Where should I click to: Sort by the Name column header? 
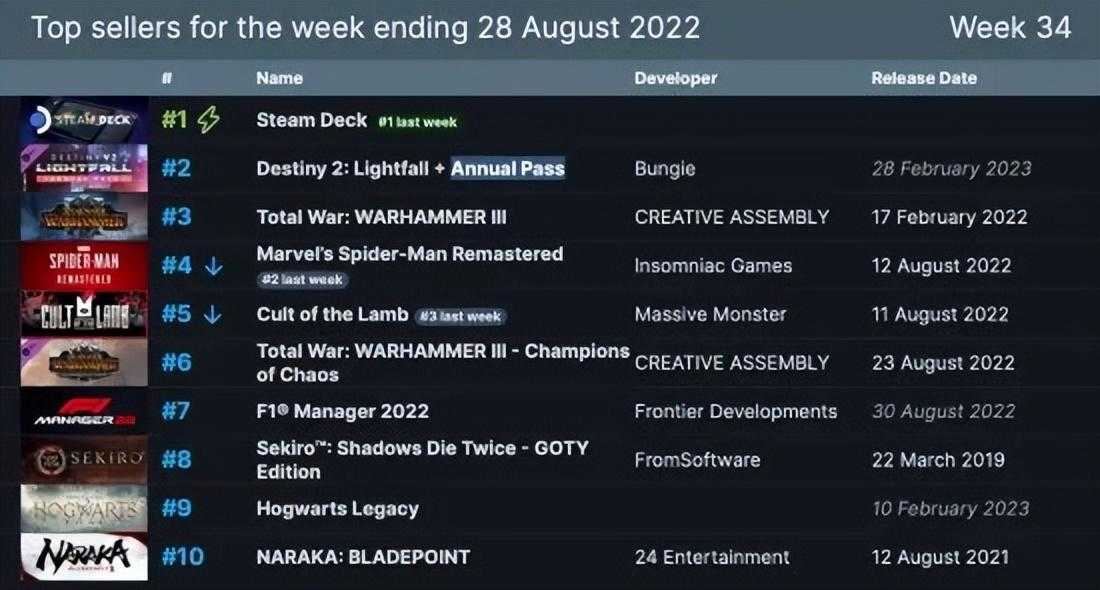tap(279, 78)
